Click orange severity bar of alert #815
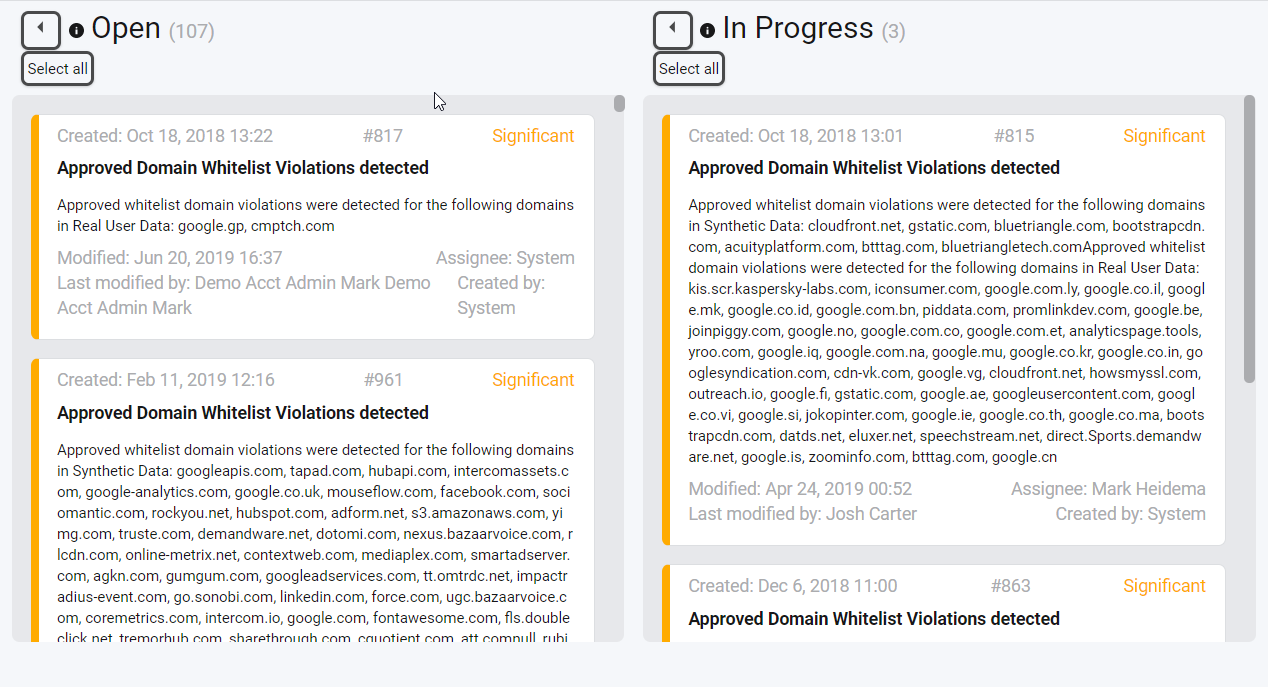 pyautogui.click(x=666, y=330)
